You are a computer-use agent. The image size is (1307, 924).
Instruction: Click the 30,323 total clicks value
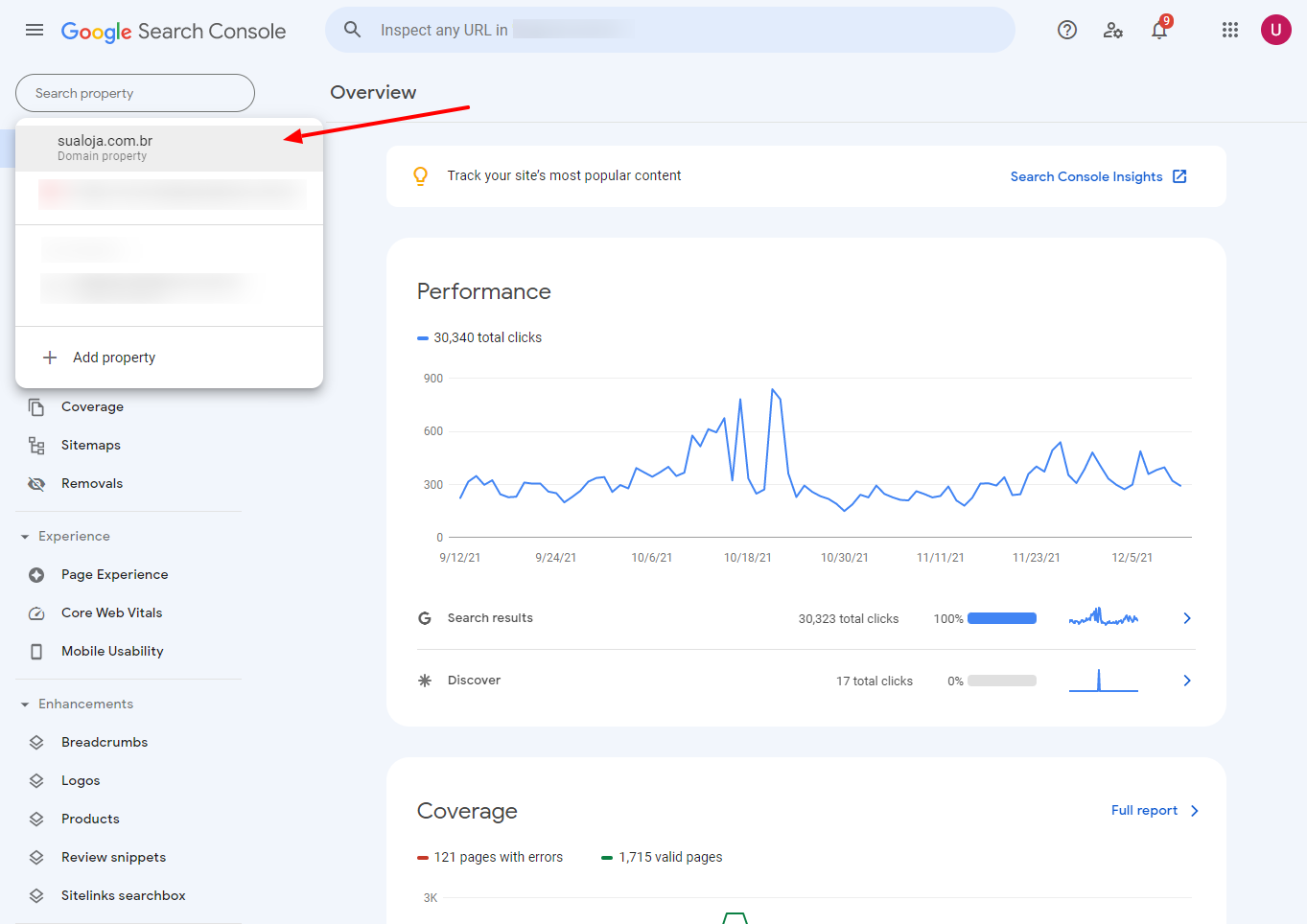[x=849, y=618]
